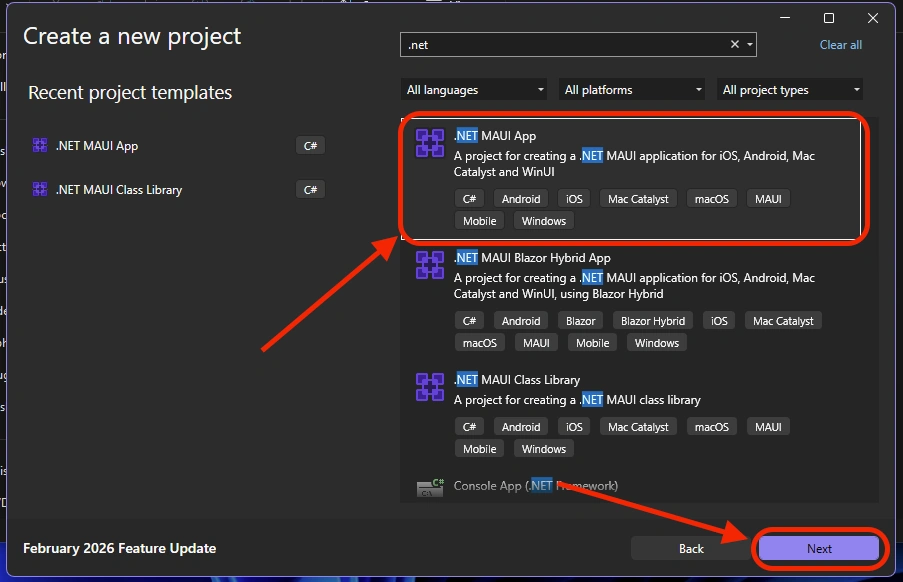Click the macOS tag under Blazor Hybrid App
Viewport: 903px width, 582px height.
pos(479,343)
